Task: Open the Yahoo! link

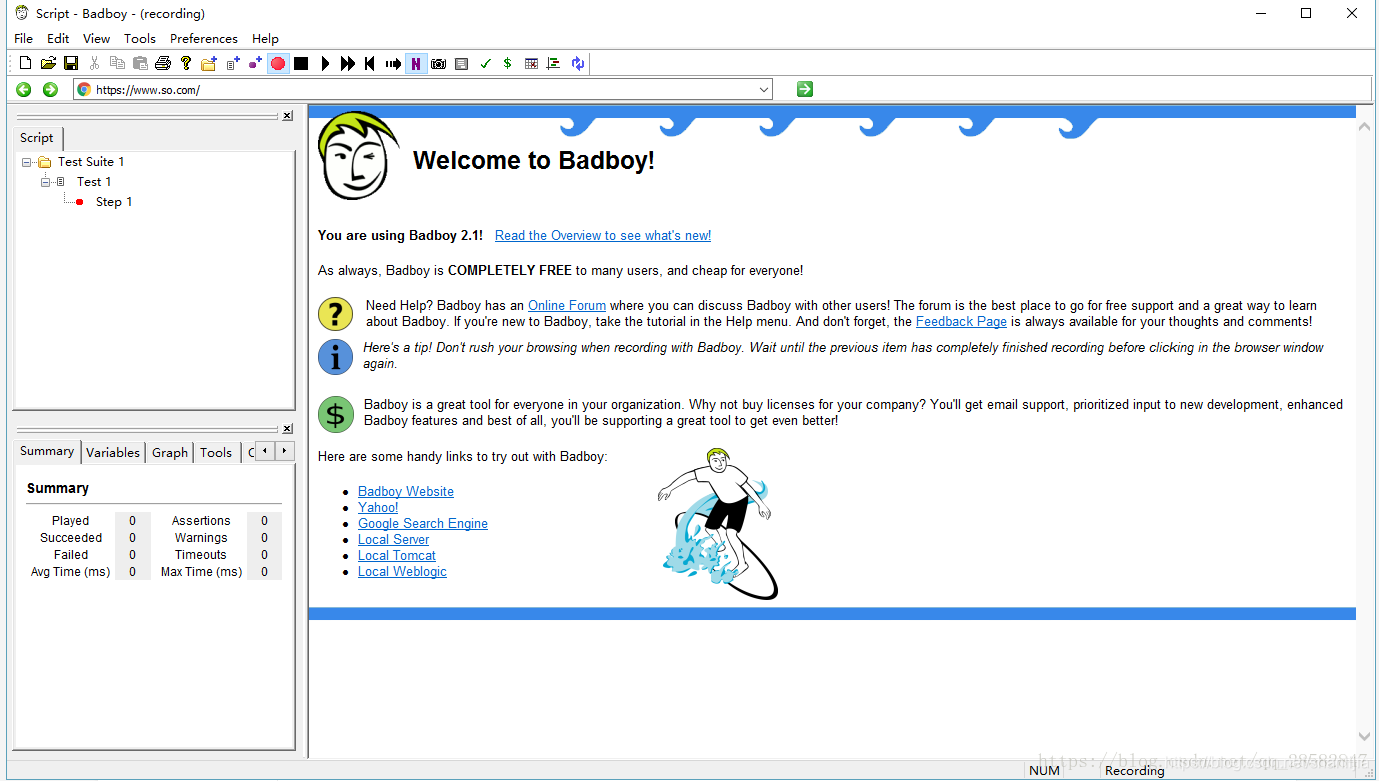Action: (378, 507)
